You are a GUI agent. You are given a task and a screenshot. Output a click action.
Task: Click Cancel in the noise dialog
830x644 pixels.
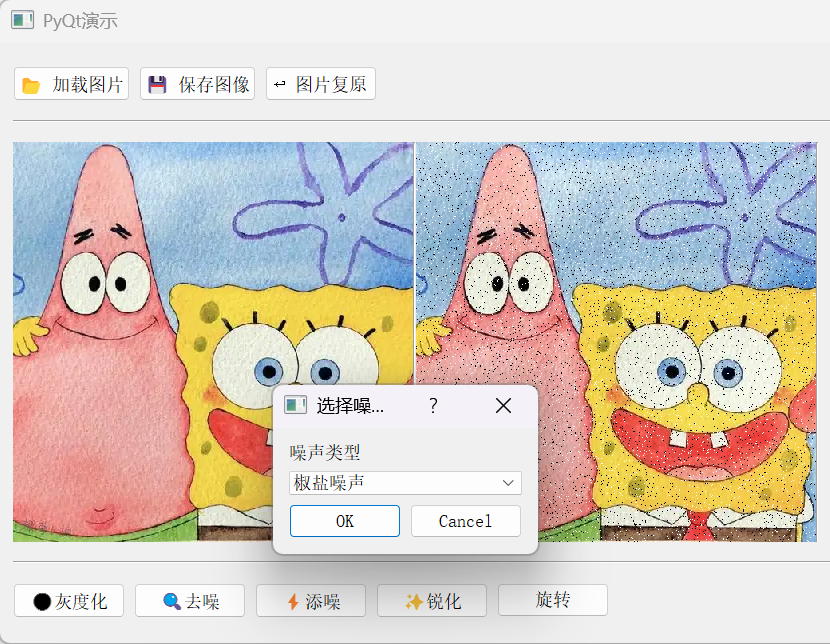pos(466,521)
